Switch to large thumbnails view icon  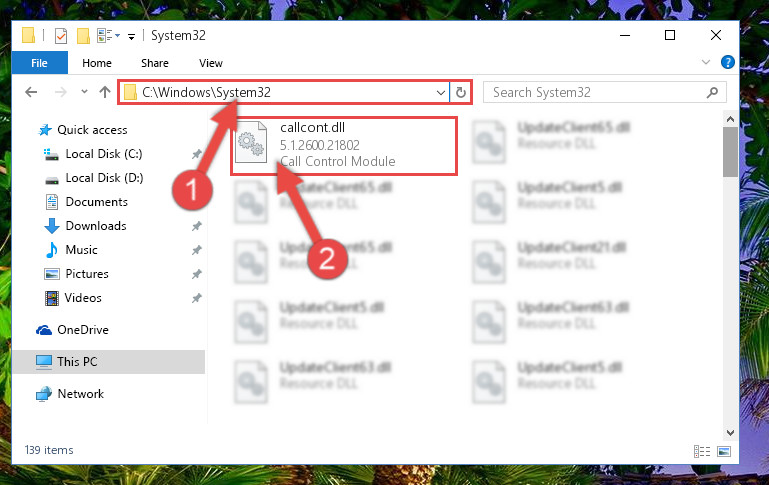(x=724, y=451)
